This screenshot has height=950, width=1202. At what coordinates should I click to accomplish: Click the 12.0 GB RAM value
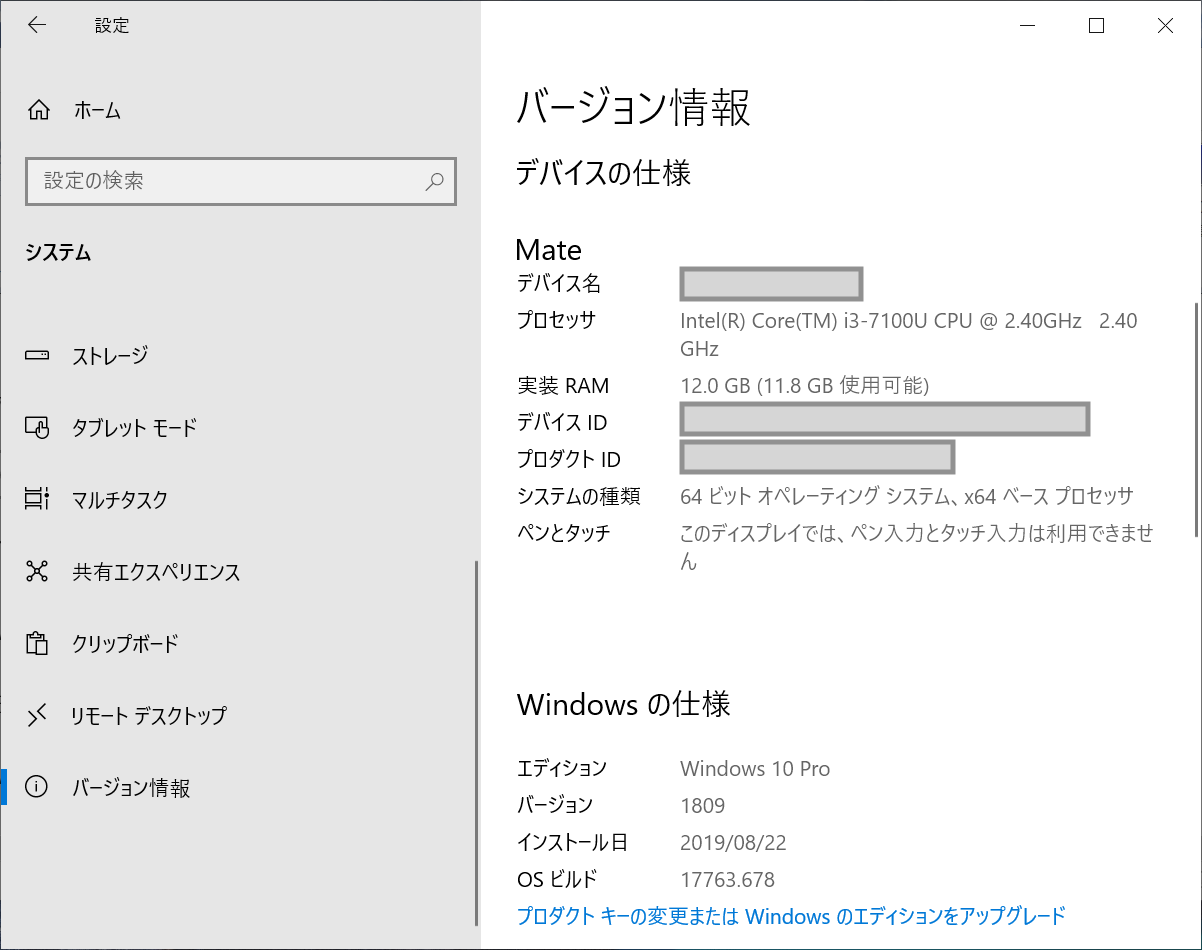coord(805,386)
